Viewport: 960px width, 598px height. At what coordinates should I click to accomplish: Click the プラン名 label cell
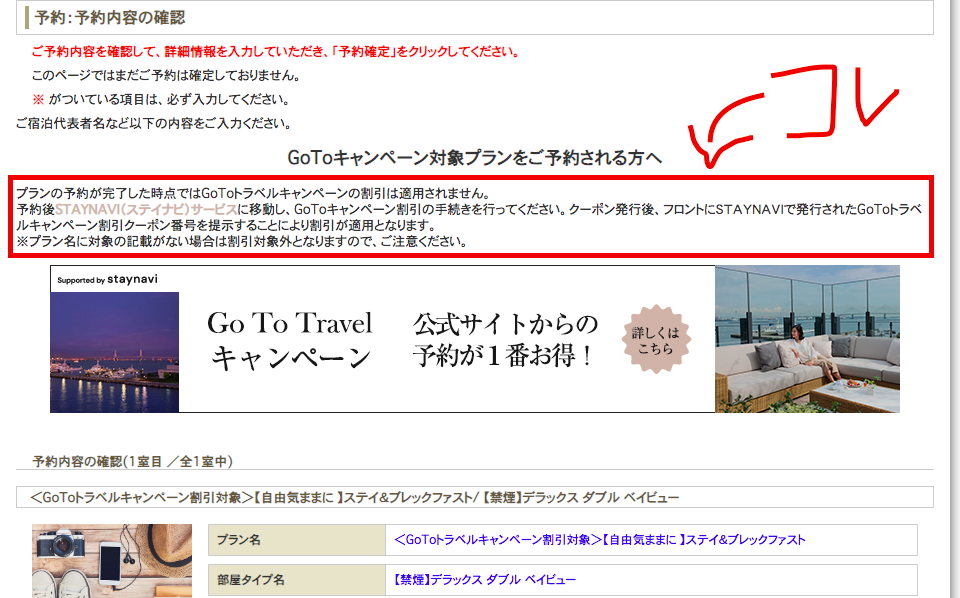pos(297,540)
